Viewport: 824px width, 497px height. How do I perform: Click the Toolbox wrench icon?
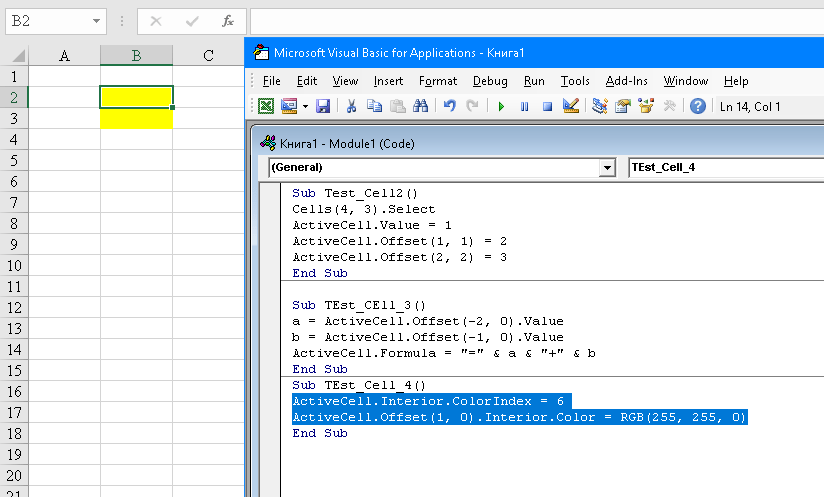pos(669,106)
